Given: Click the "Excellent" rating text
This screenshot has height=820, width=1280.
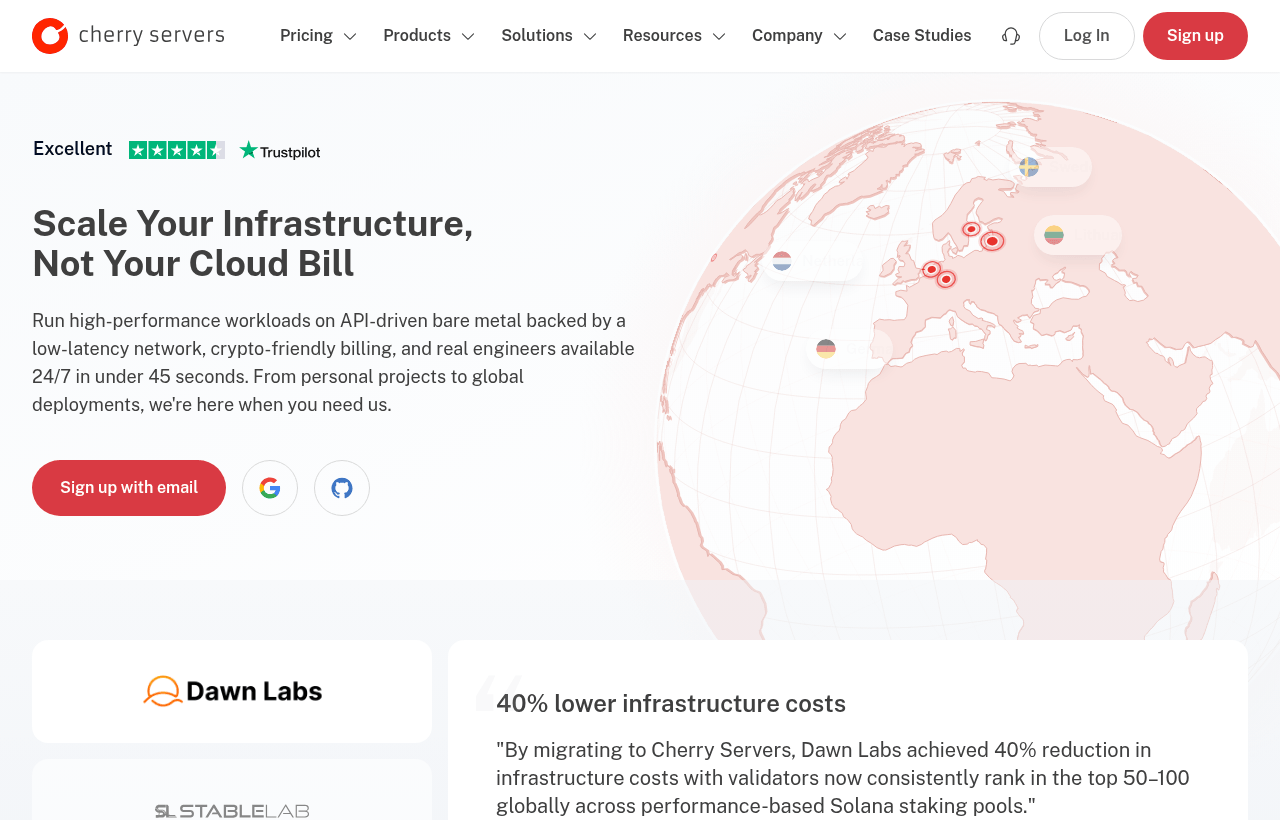Looking at the screenshot, I should click(73, 149).
